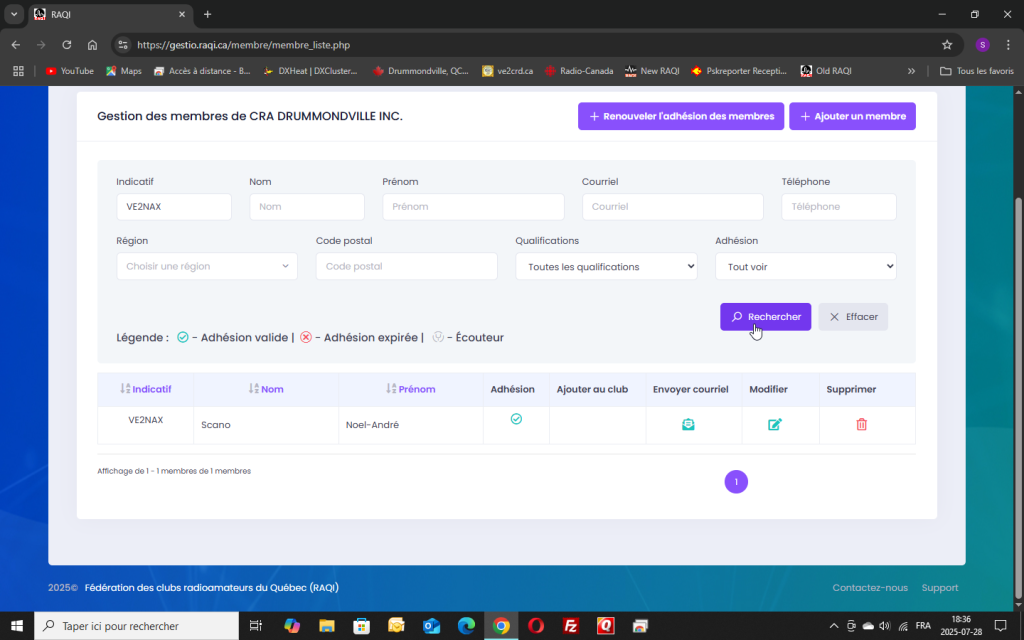Bookmark this page with the star icon
This screenshot has height=640, width=1024.
click(946, 45)
